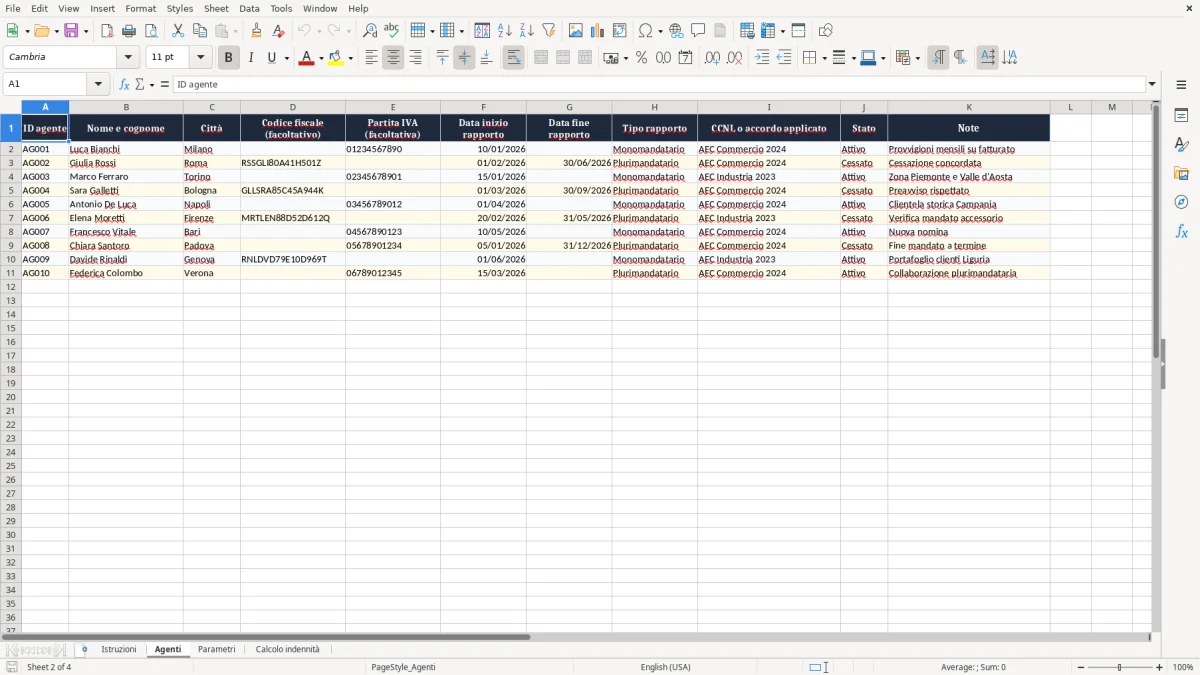This screenshot has width=1200, height=675.
Task: Align text right
Action: click(x=415, y=58)
